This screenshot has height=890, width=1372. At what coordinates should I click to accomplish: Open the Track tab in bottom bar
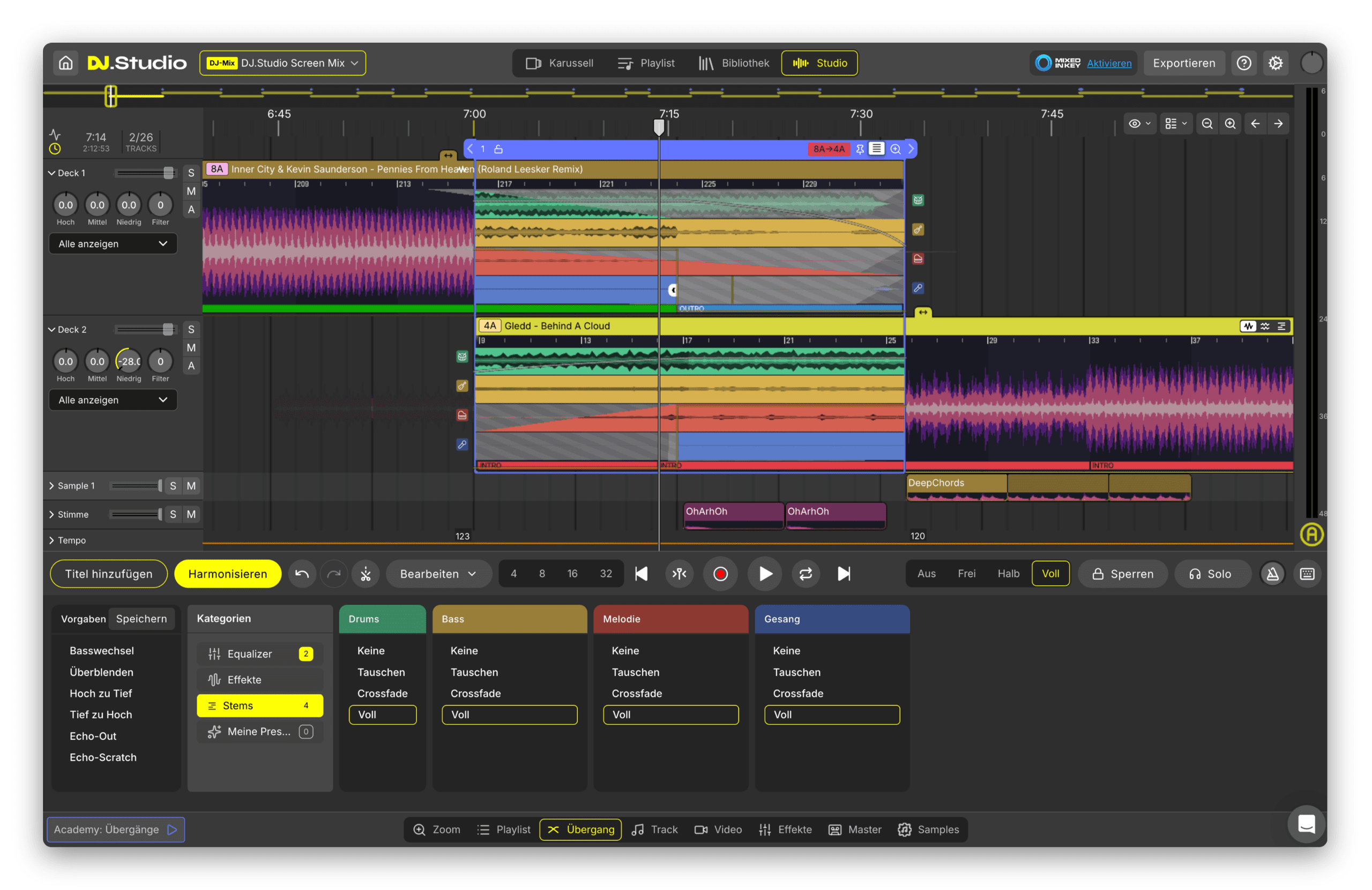pos(655,829)
